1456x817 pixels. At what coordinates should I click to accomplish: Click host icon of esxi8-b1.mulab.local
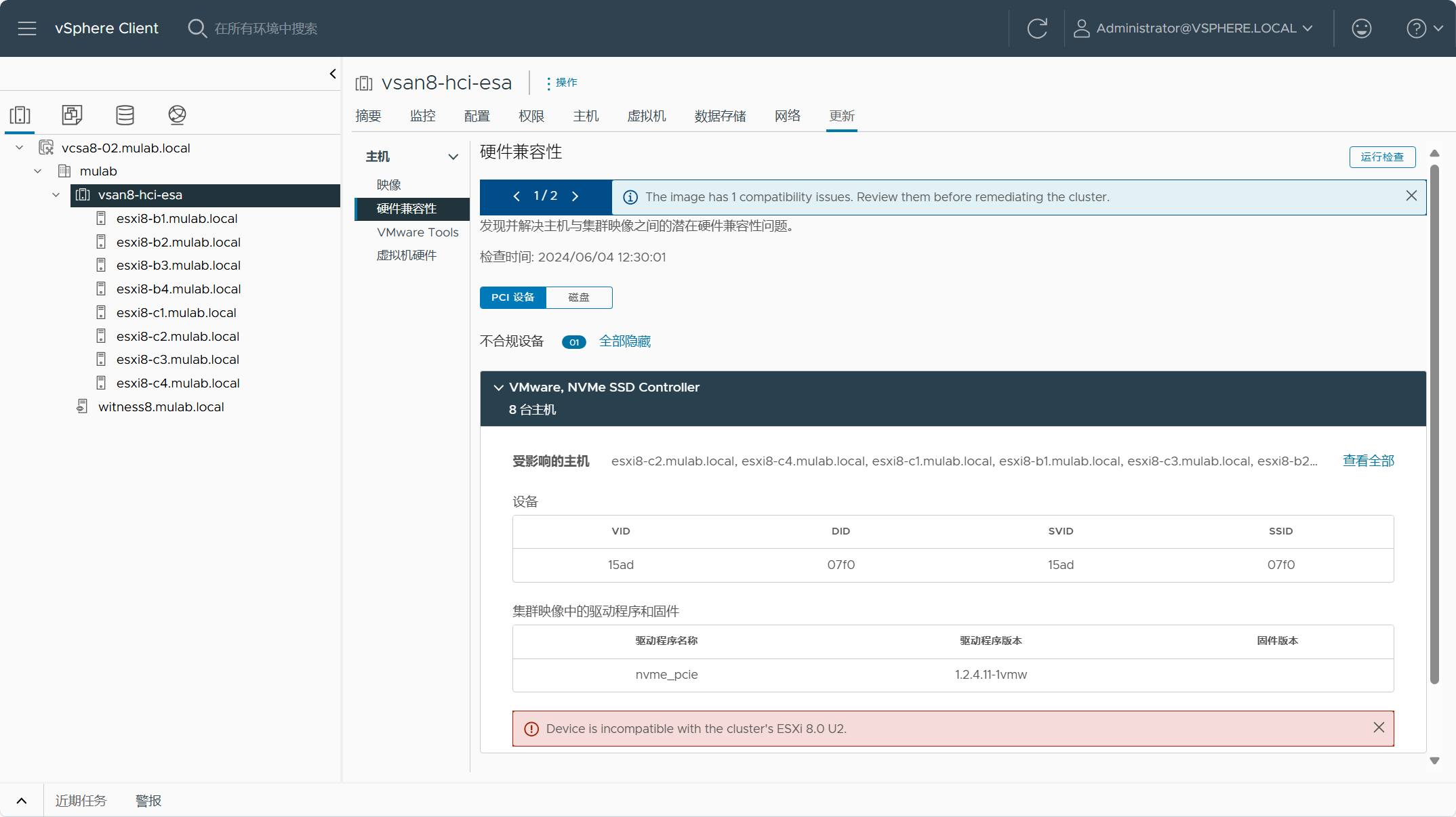point(101,218)
